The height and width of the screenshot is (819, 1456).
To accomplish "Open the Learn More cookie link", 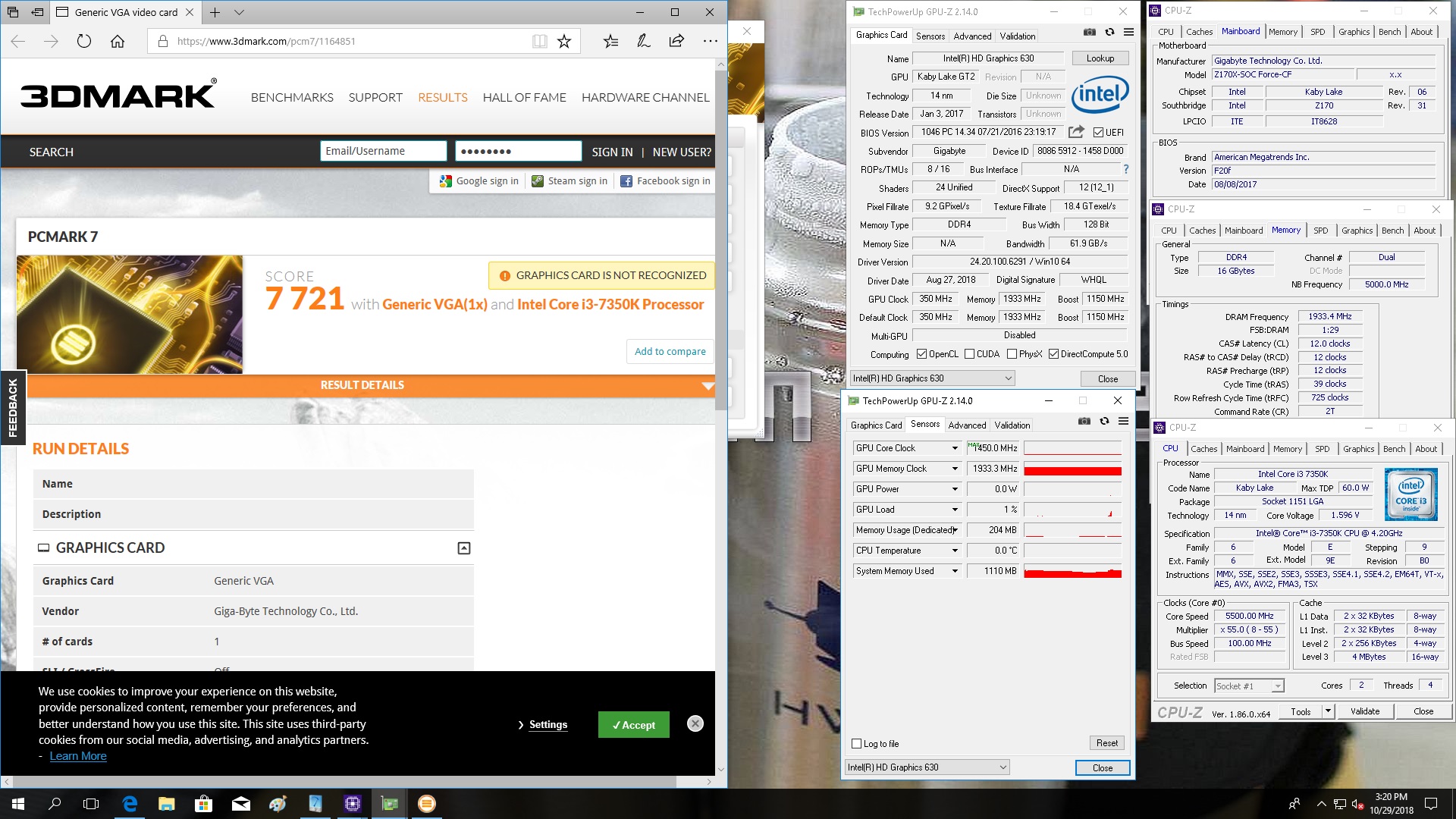I will (78, 756).
